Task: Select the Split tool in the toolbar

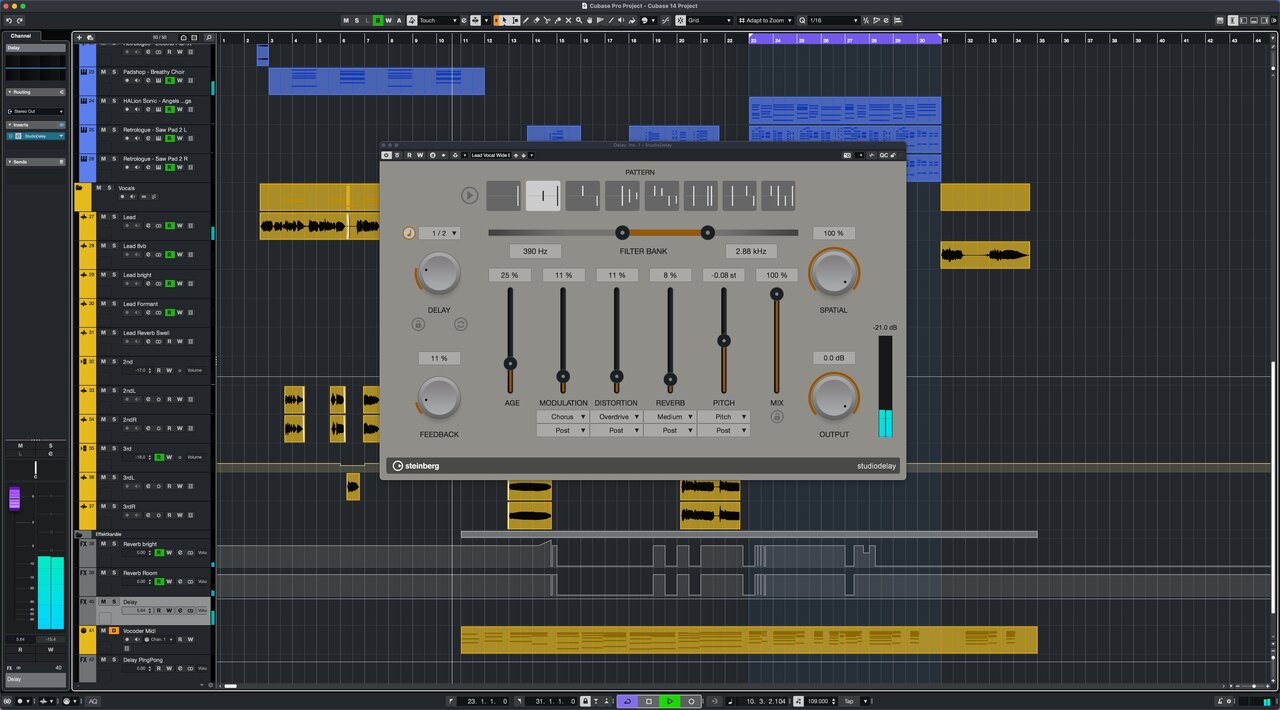Action: 548,20
